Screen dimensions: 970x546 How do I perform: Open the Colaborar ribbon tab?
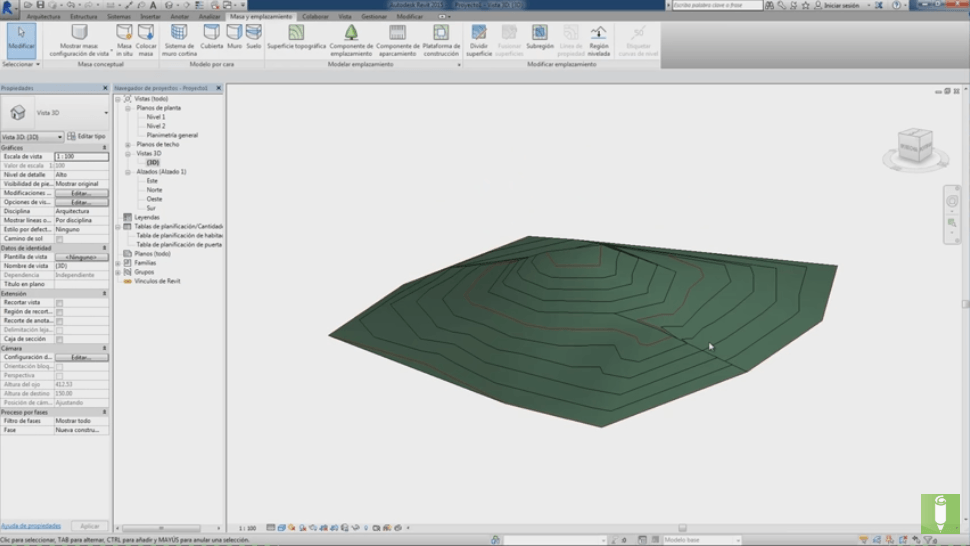click(315, 17)
